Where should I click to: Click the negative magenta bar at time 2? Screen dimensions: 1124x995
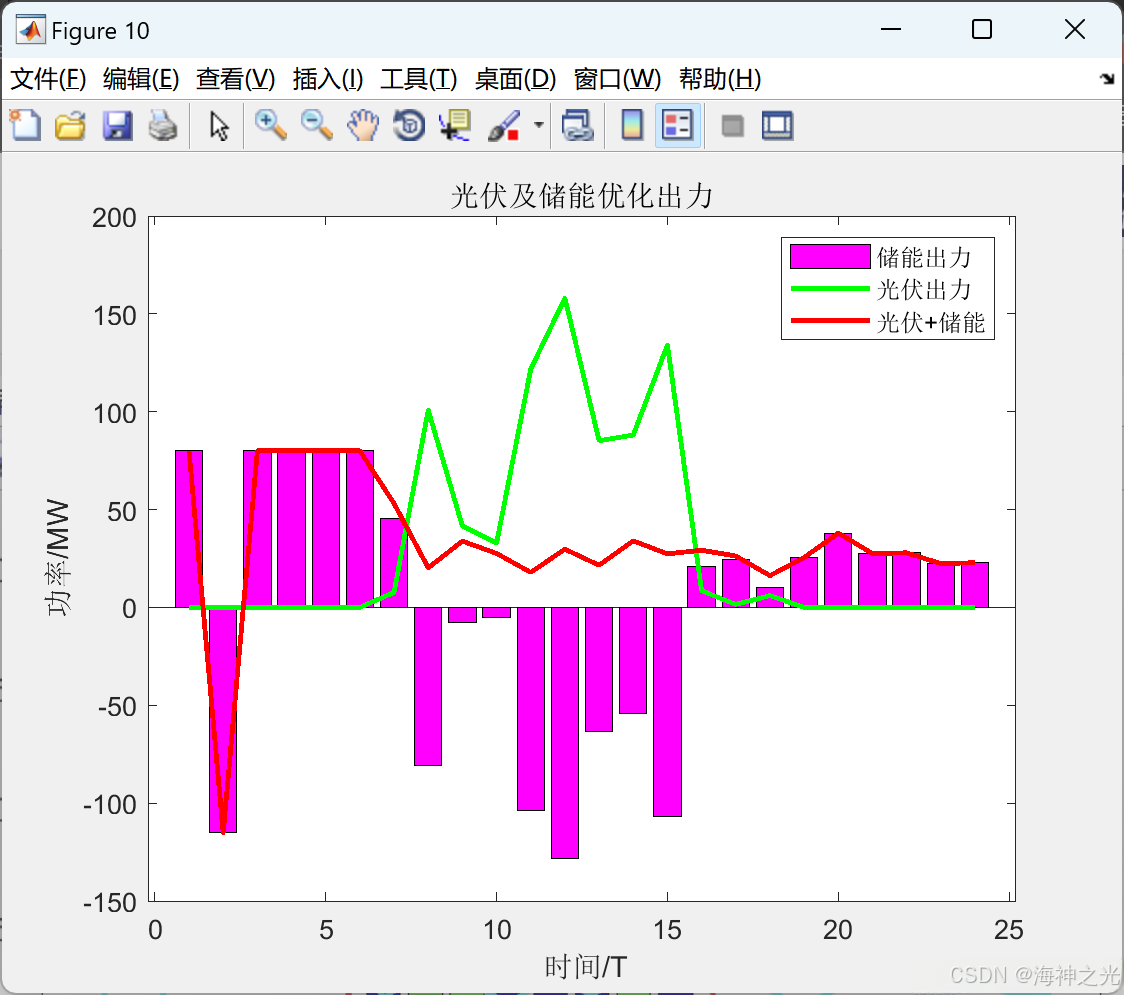tap(223, 720)
